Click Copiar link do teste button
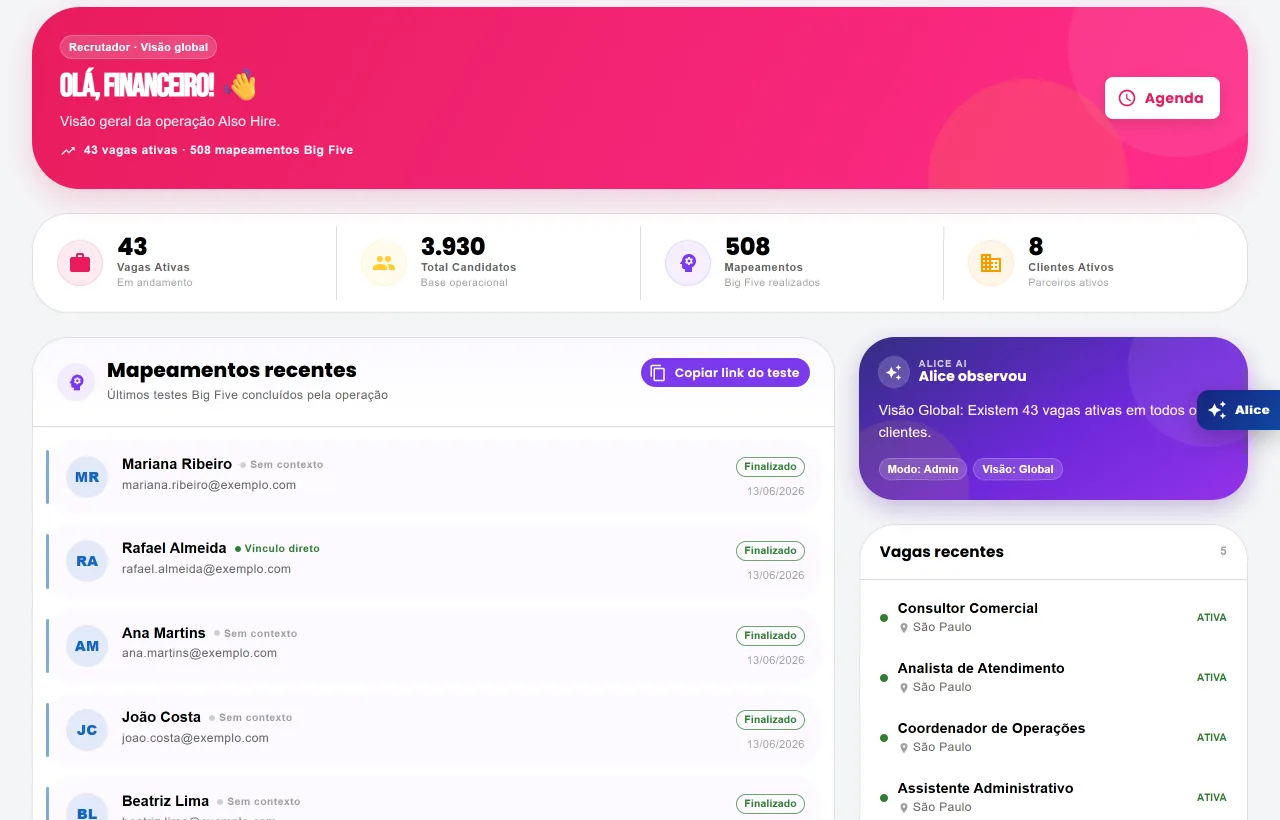The image size is (1280, 820). point(725,373)
